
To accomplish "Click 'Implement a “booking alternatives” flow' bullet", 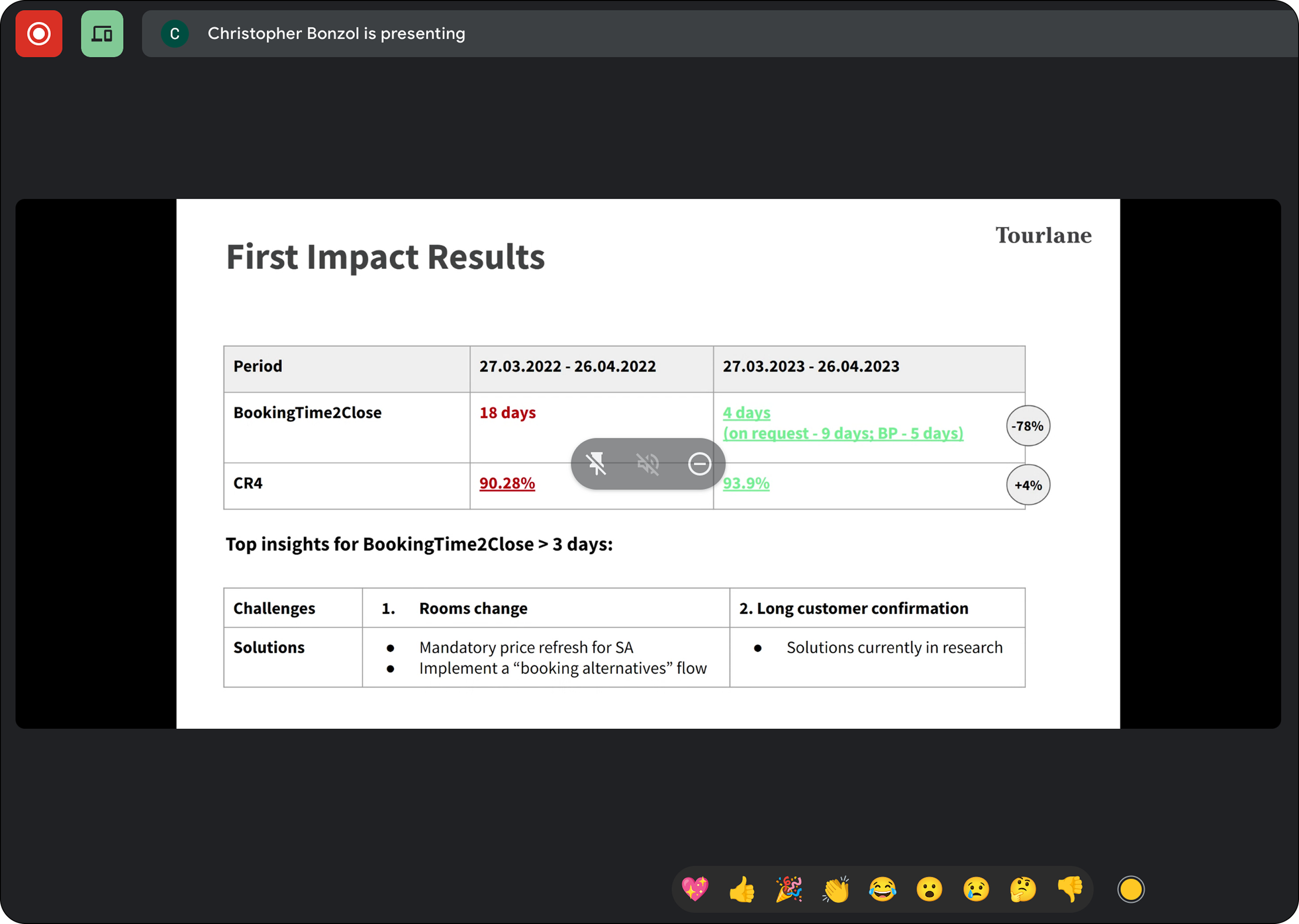I will (x=563, y=668).
